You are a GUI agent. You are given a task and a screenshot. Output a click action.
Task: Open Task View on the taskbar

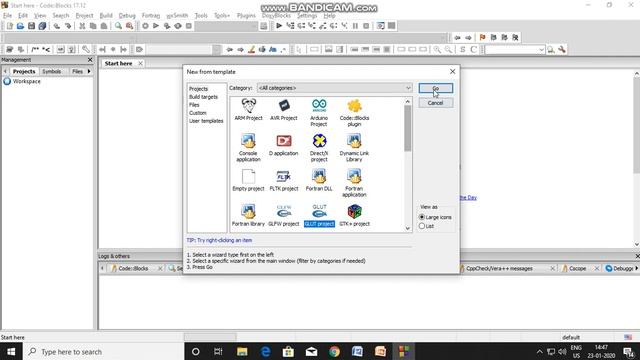pyautogui.click(x=218, y=351)
